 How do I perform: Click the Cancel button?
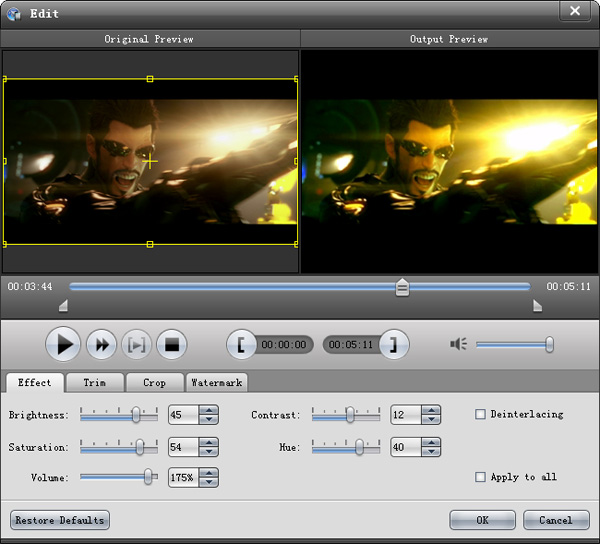click(x=556, y=520)
